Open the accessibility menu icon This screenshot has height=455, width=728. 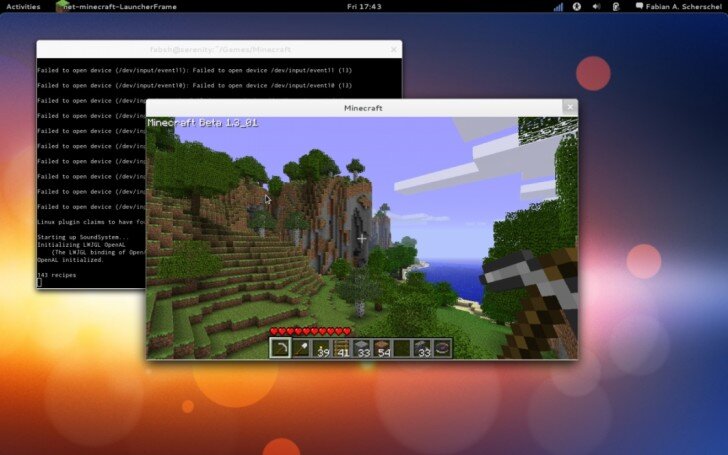coord(577,6)
